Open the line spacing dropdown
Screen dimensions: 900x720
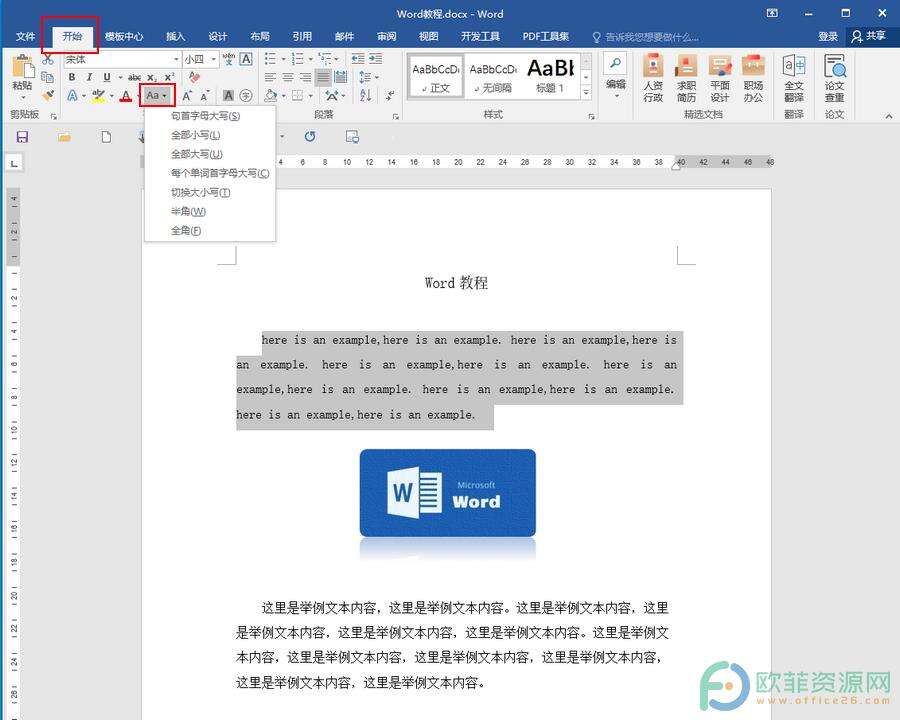click(368, 77)
